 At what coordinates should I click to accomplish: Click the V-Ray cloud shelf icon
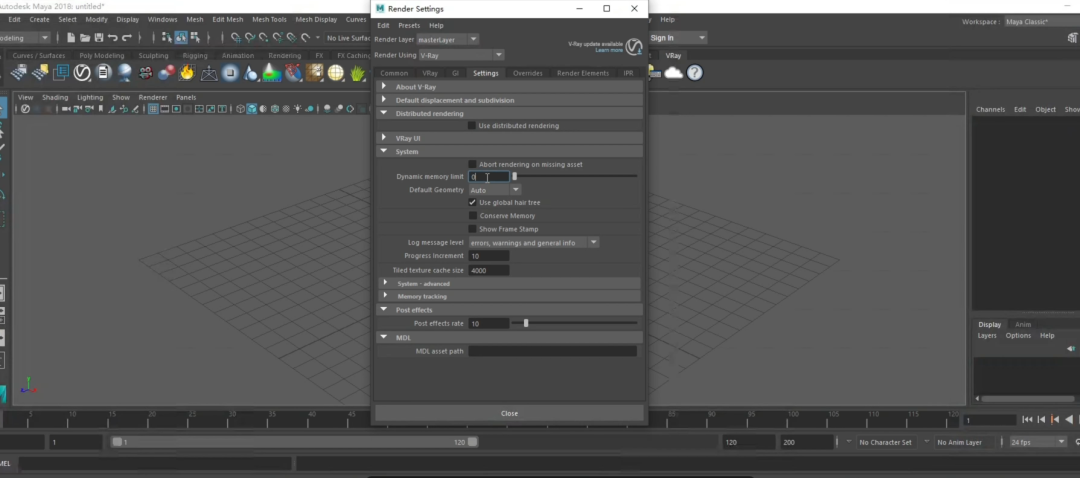[x=674, y=72]
